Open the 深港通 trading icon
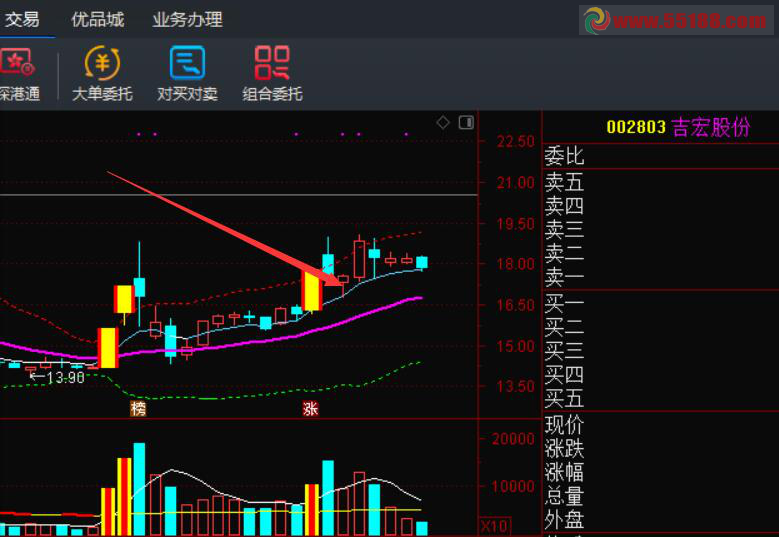Screen dimensions: 779x538 16,64
